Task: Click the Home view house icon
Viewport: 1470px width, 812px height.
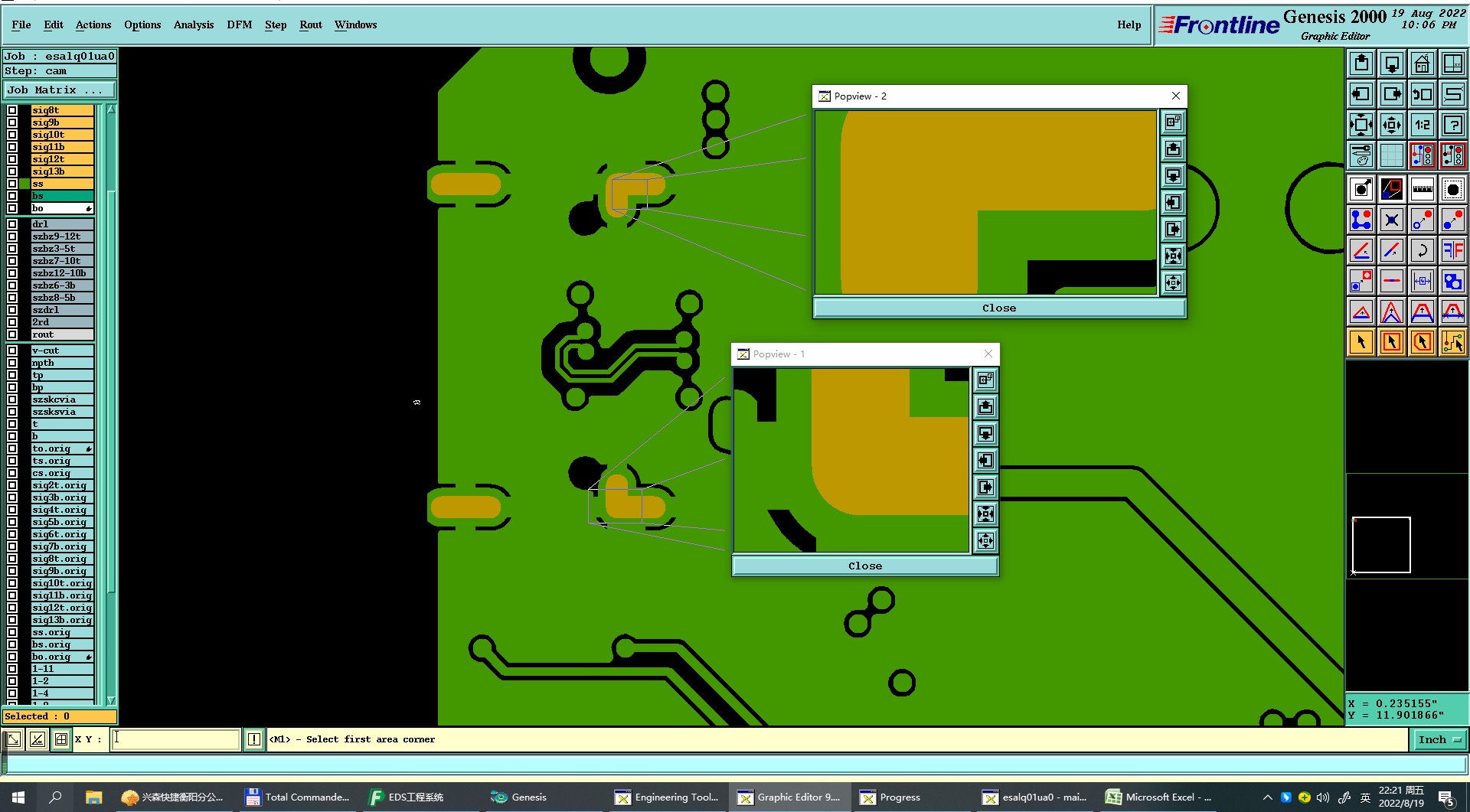Action: pyautogui.click(x=1423, y=64)
